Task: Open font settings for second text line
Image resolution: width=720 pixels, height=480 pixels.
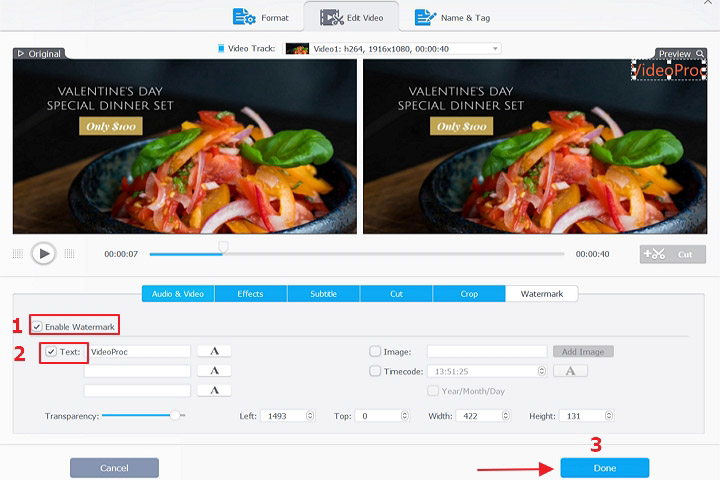Action: 214,371
